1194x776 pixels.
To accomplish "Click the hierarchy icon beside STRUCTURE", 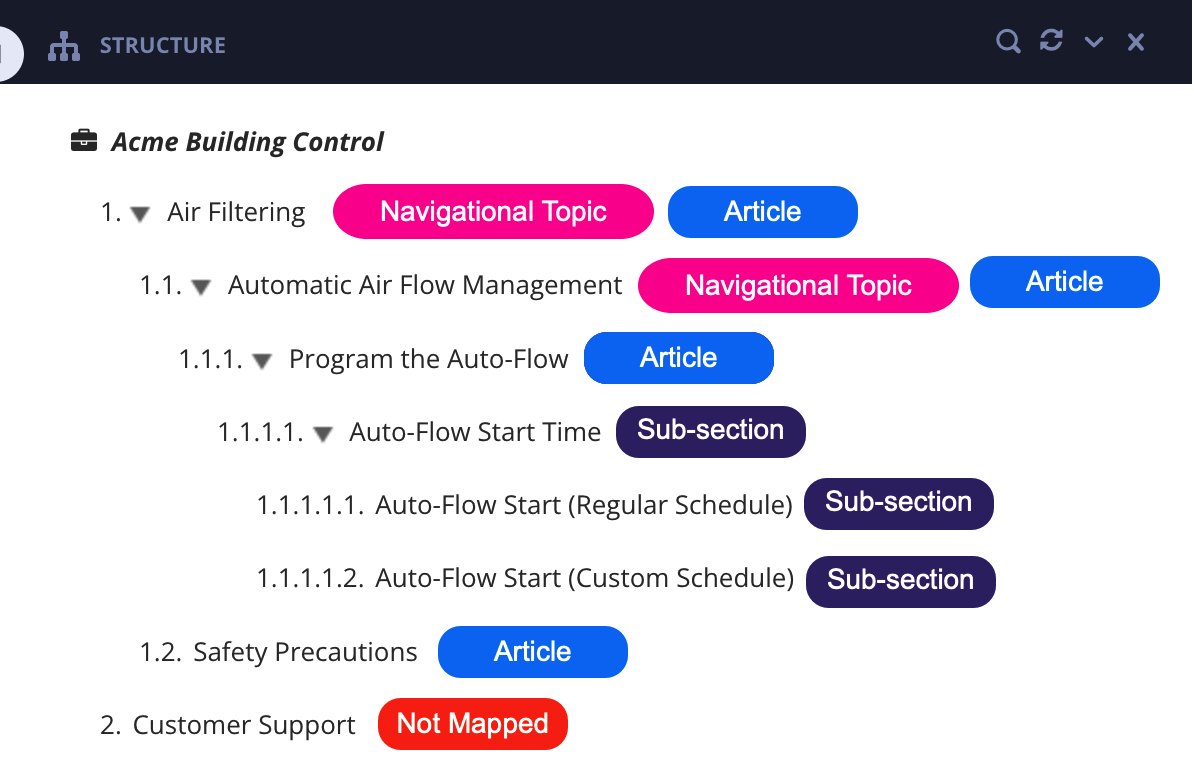I will point(64,44).
